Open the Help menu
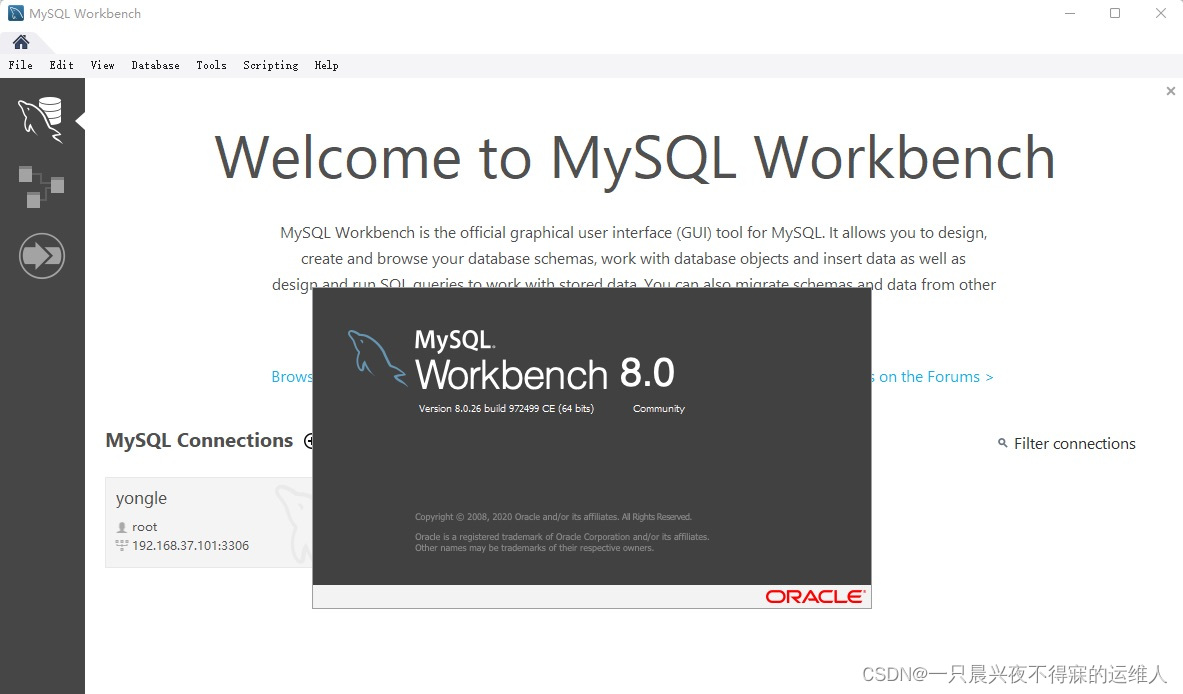 326,66
